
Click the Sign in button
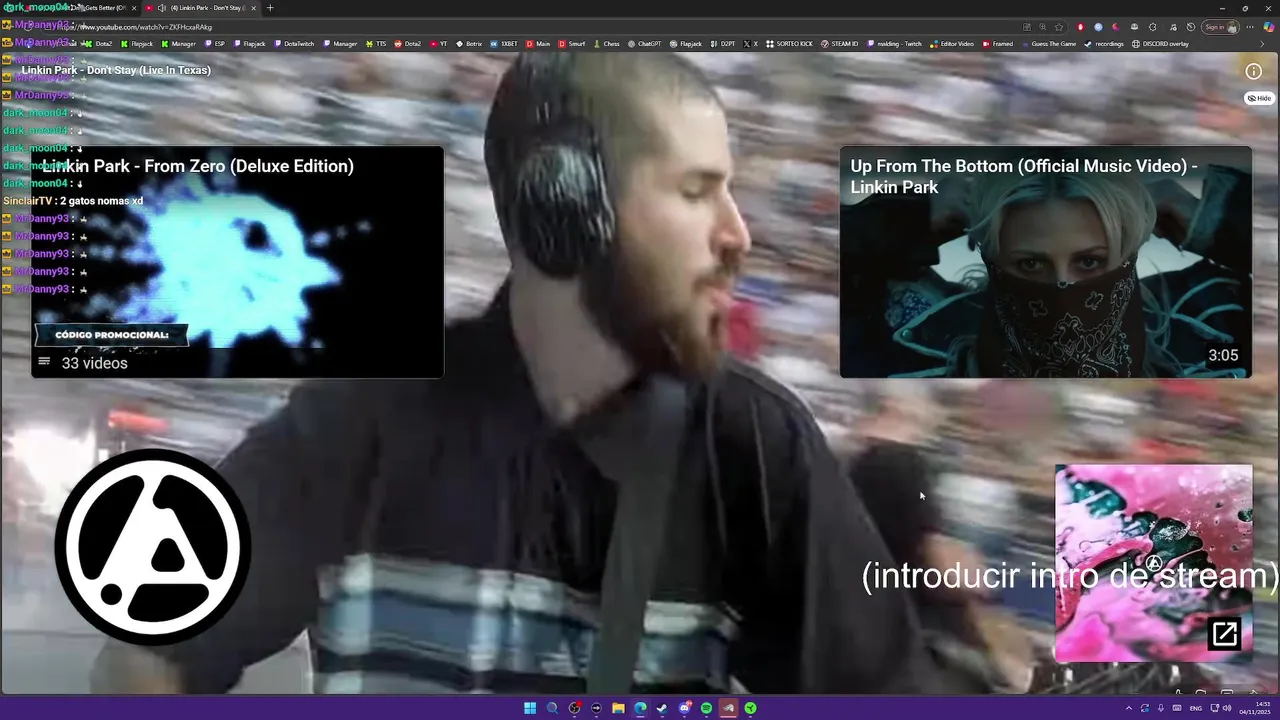(1220, 27)
